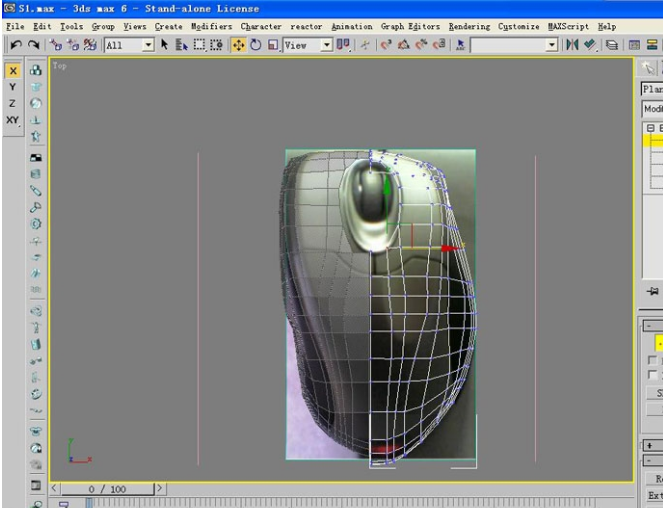Open the Rendering menu
663x508 pixels.
469,26
